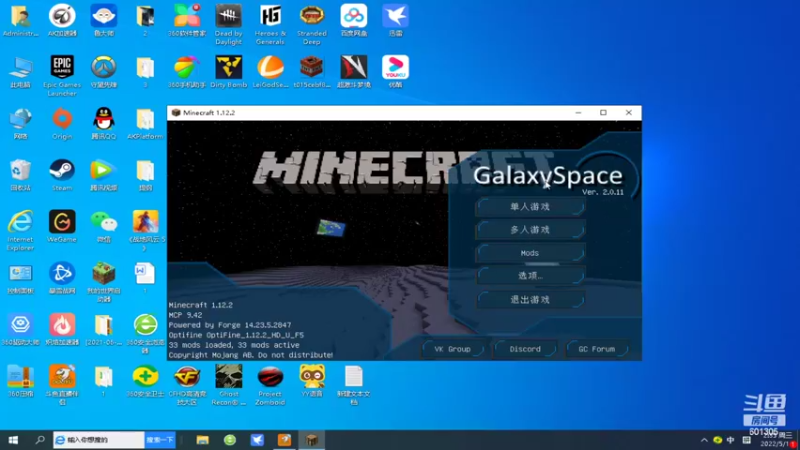Select the 360压缩 desktop icon
This screenshot has height=450, width=800.
click(x=20, y=382)
